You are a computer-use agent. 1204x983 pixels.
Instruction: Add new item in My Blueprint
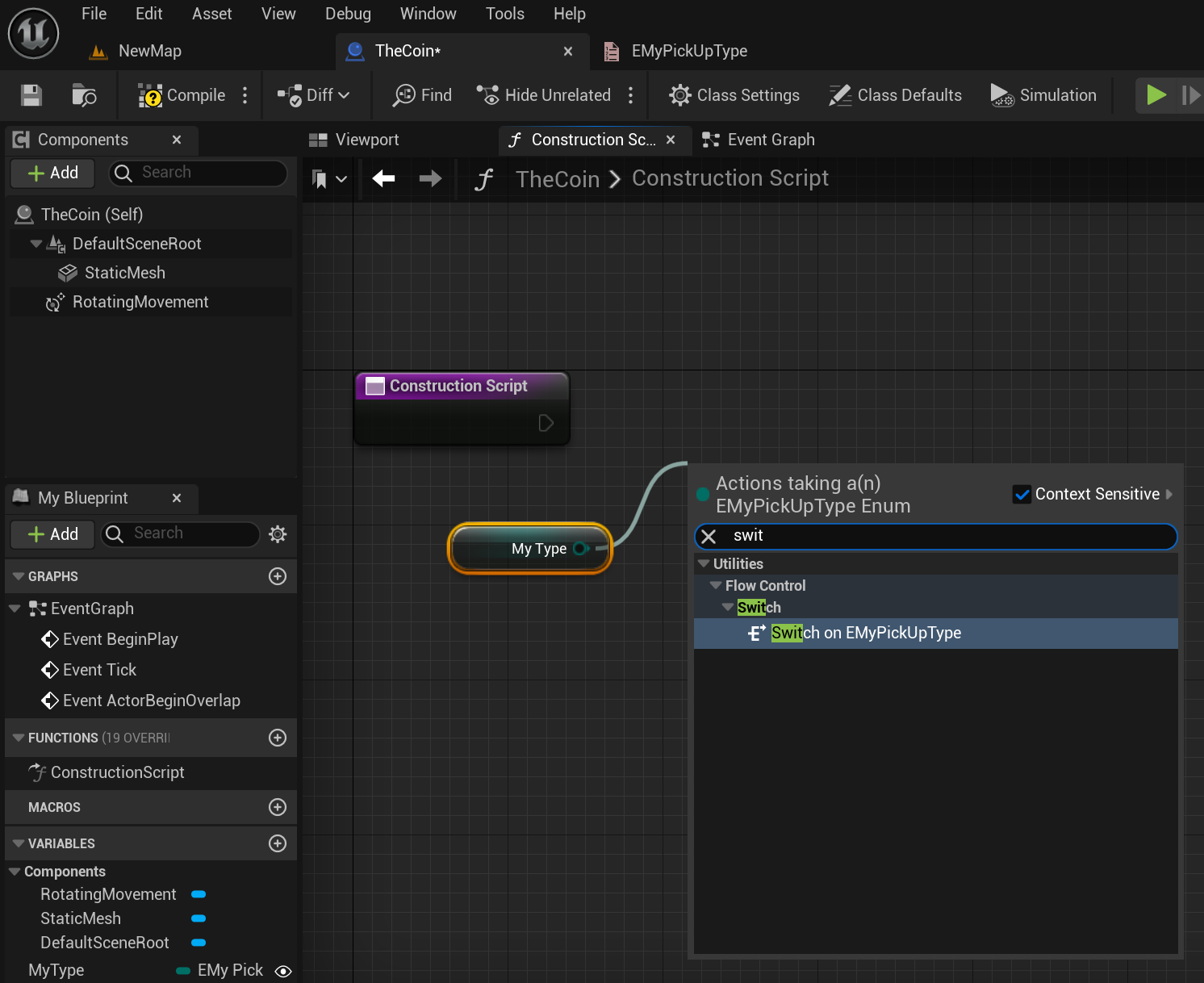point(52,534)
